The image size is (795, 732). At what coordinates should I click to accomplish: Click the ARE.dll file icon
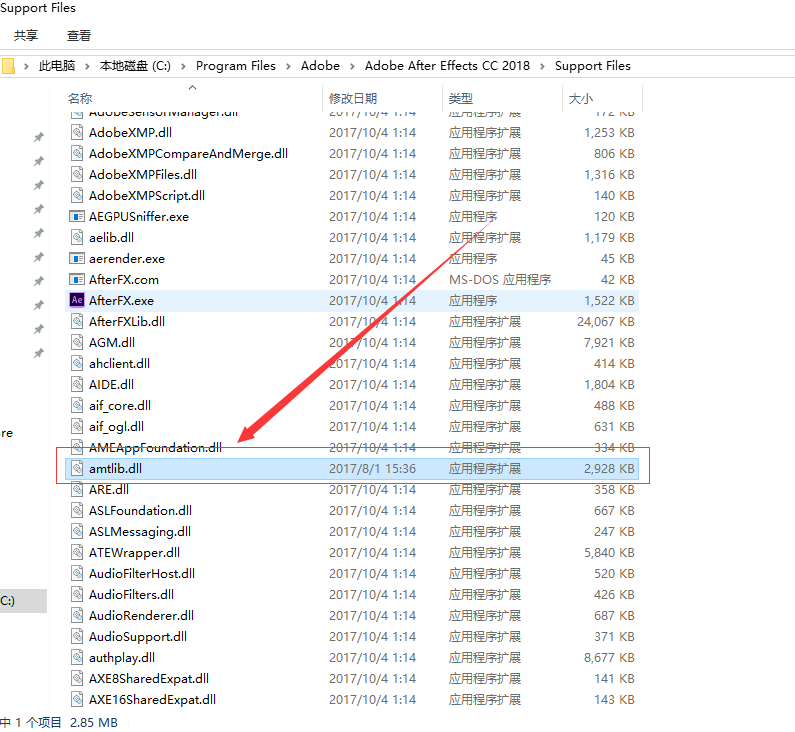click(77, 489)
